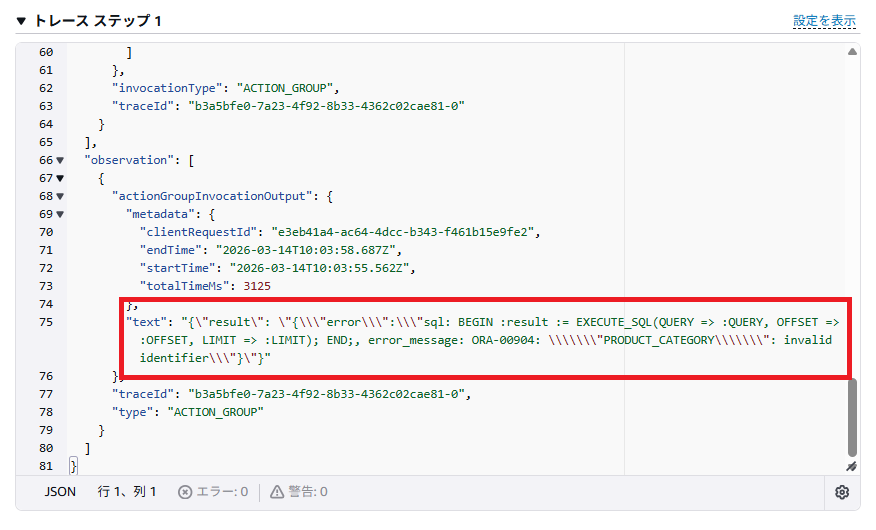Click the scrollbar up arrow
The height and width of the screenshot is (530, 876).
click(x=852, y=52)
